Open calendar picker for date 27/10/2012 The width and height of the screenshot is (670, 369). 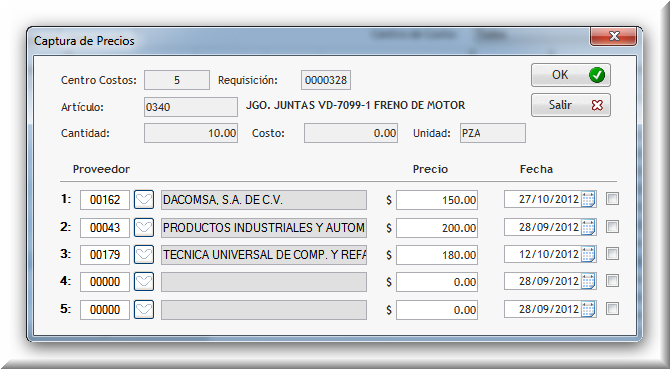588,199
